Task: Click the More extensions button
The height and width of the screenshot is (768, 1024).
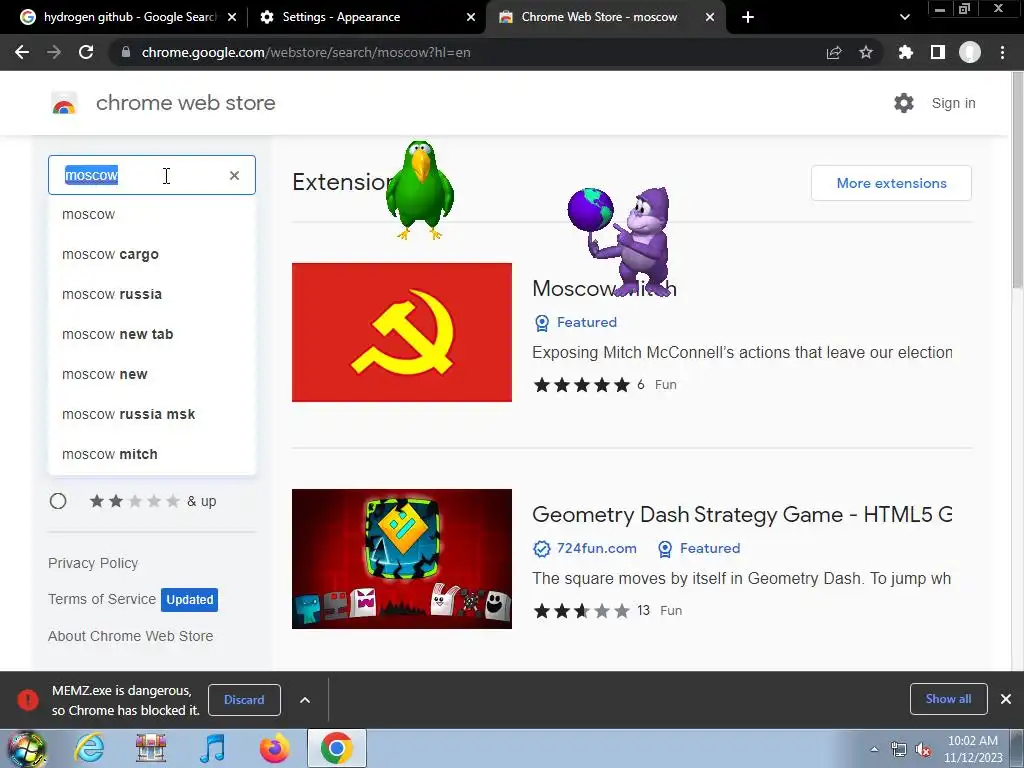Action: pyautogui.click(x=891, y=183)
